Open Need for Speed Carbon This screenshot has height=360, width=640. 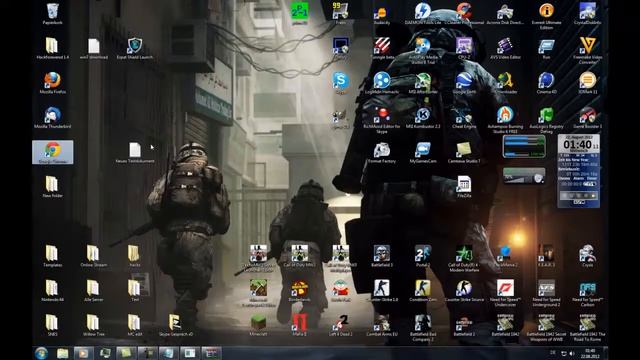click(588, 293)
